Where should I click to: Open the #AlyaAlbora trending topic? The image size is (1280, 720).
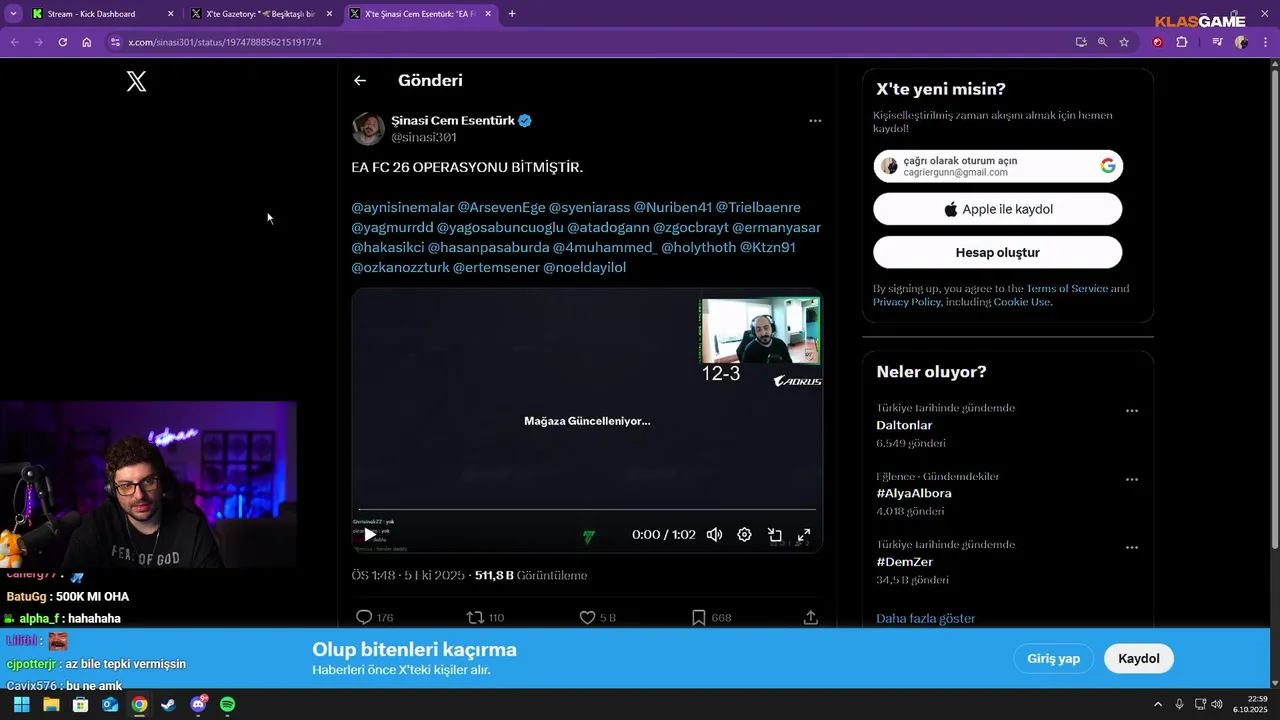tap(914, 493)
